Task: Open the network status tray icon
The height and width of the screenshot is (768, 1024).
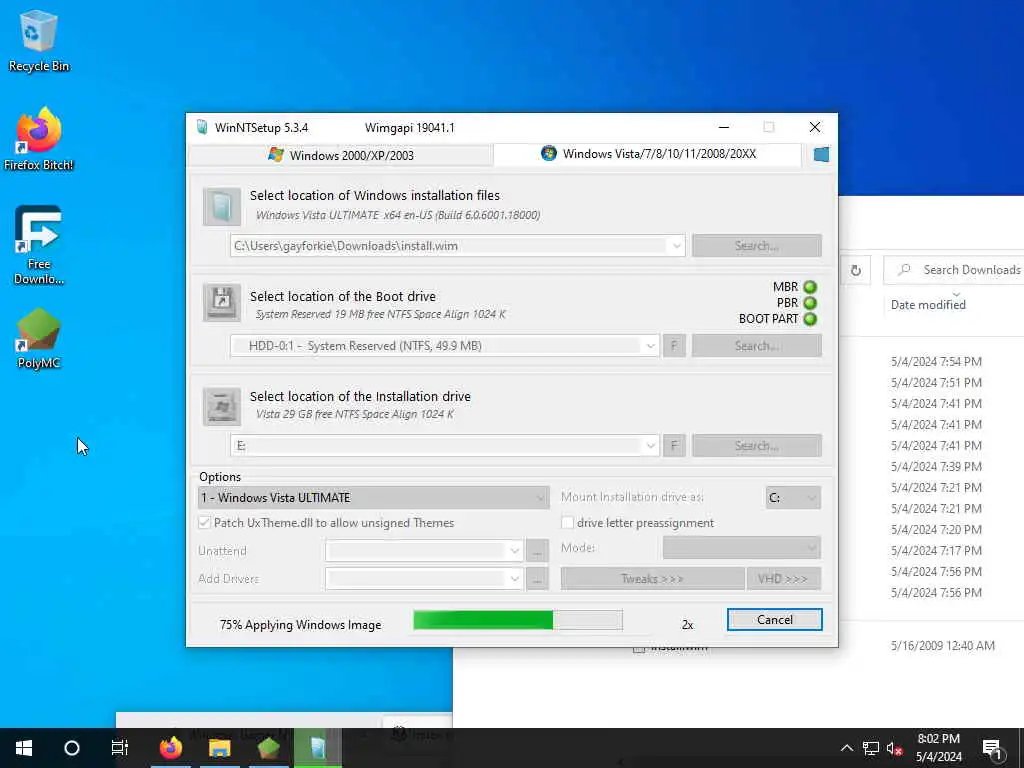Action: (x=871, y=748)
